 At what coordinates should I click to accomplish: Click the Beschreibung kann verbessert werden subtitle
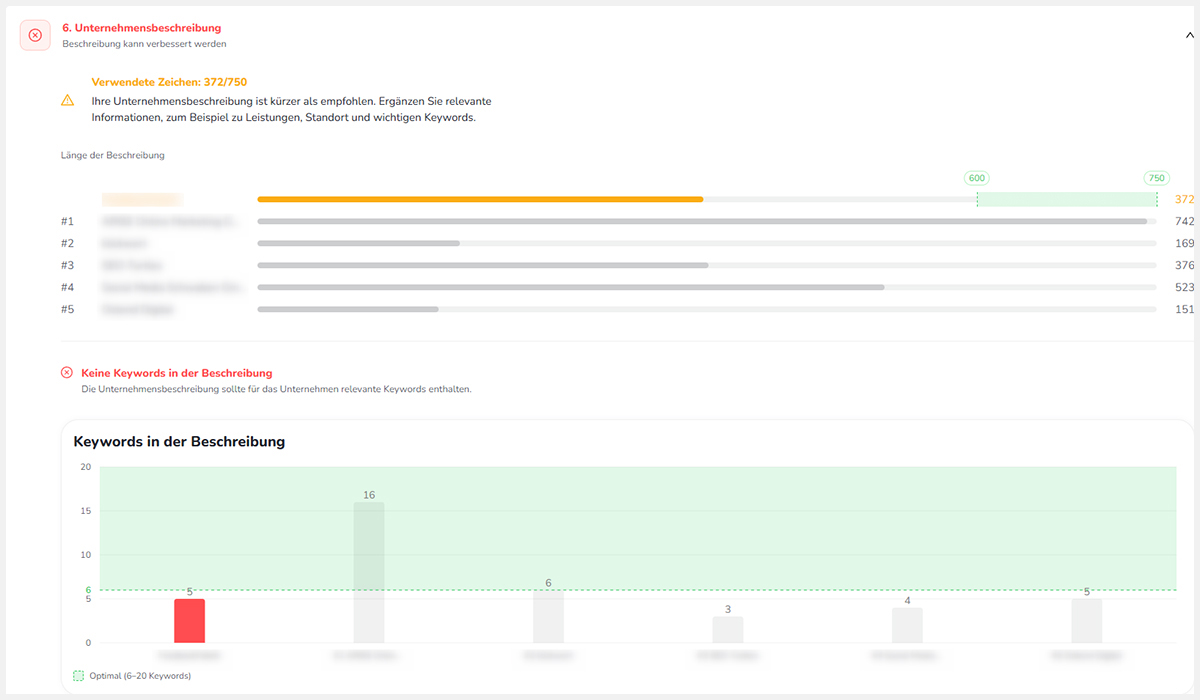(144, 44)
